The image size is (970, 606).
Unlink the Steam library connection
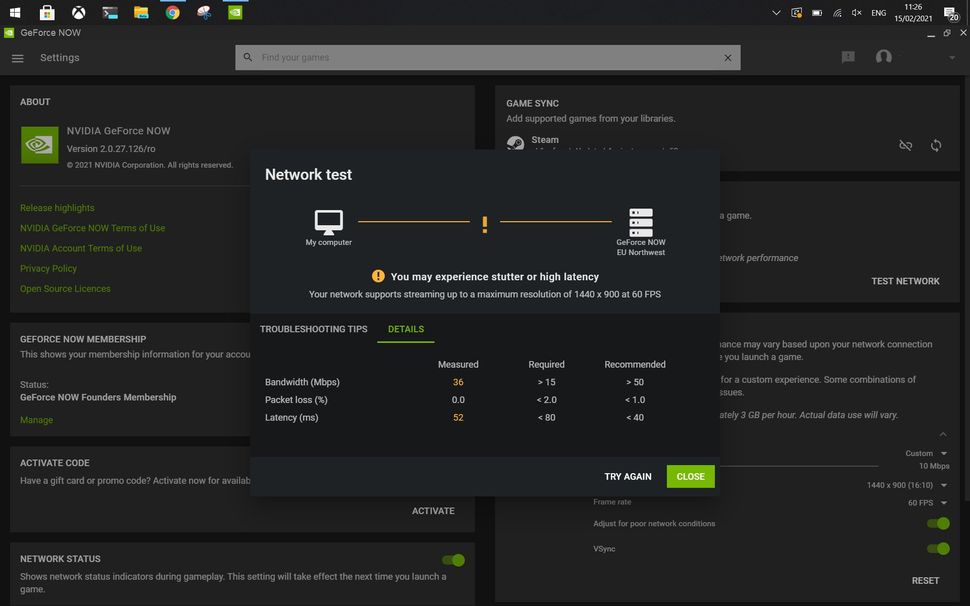[x=905, y=145]
